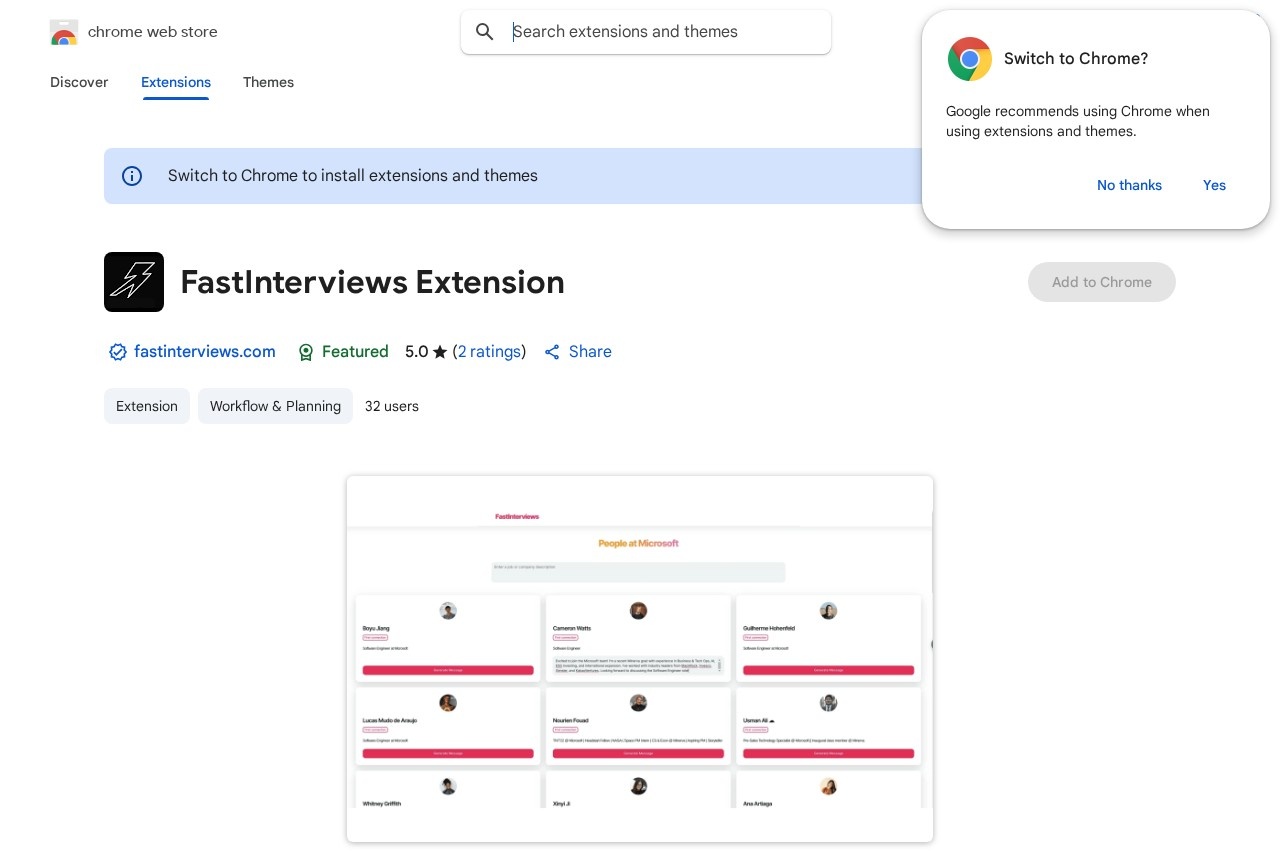Click the Featured award badge icon
1280x853 pixels.
(x=306, y=352)
